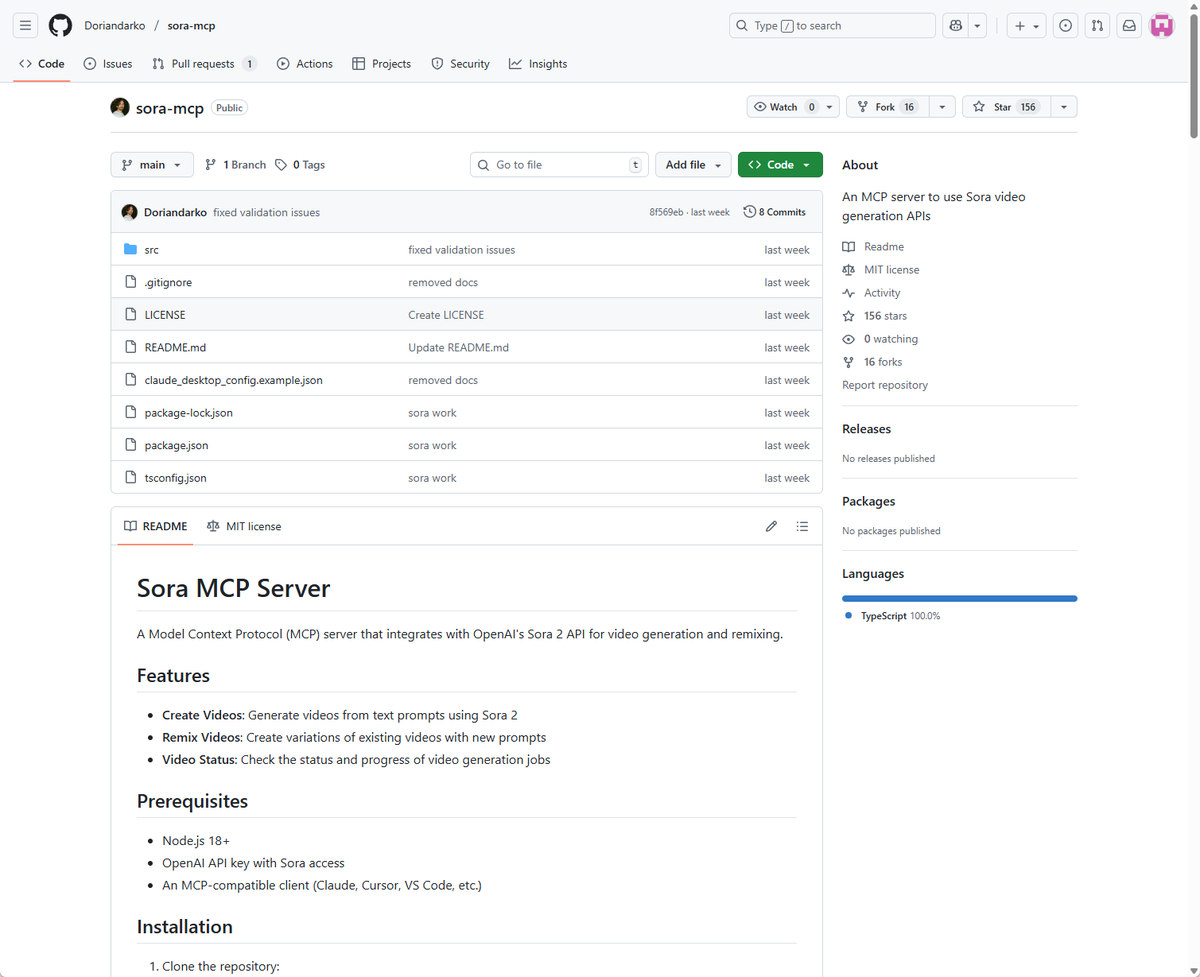Open the LICENSE file

pos(165,315)
